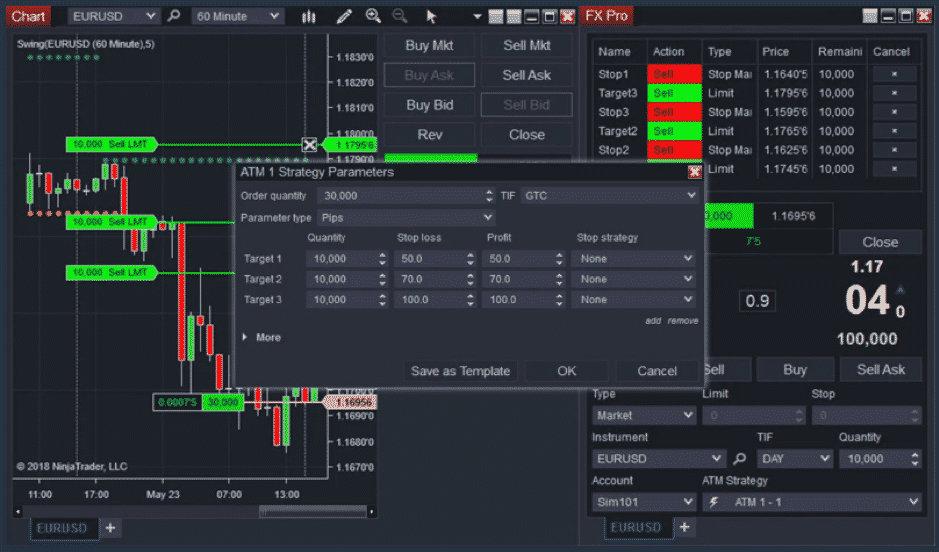Click the green 30,000 position marker on chart
Image resolution: width=939 pixels, height=552 pixels.
coord(223,402)
